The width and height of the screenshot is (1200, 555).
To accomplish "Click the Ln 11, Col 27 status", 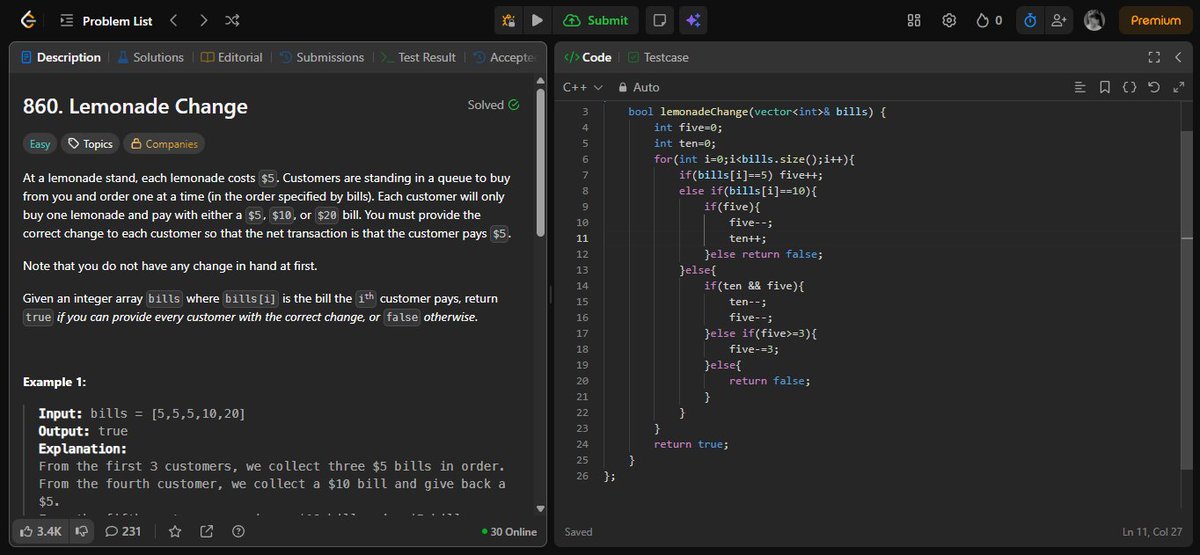I will (1151, 532).
